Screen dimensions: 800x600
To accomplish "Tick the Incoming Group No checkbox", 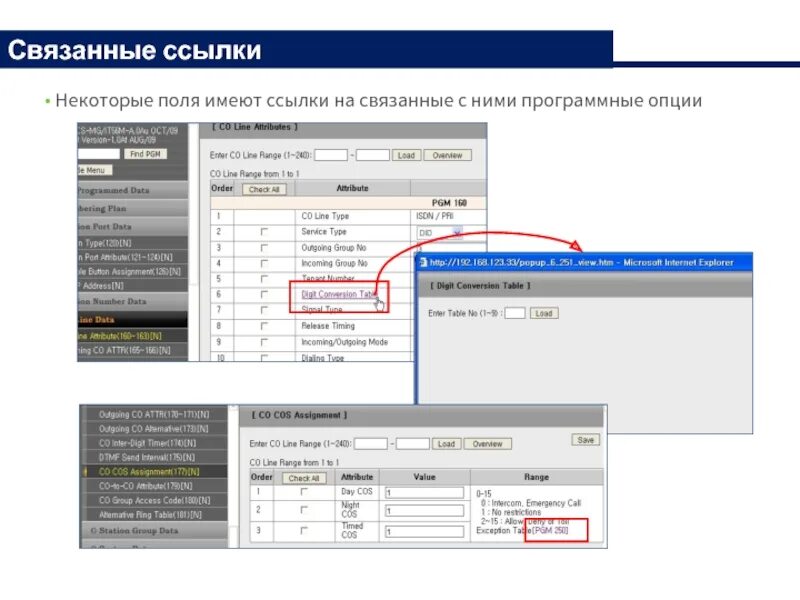I will coord(264,263).
